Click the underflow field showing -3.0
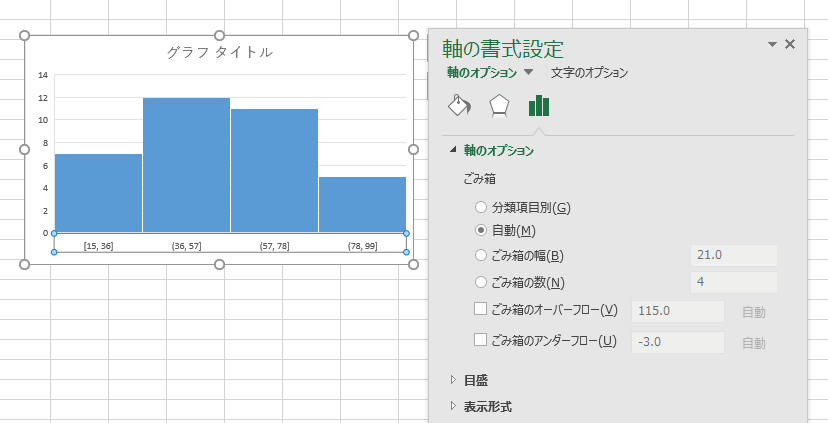Screen dimensions: 828x423 [678, 342]
